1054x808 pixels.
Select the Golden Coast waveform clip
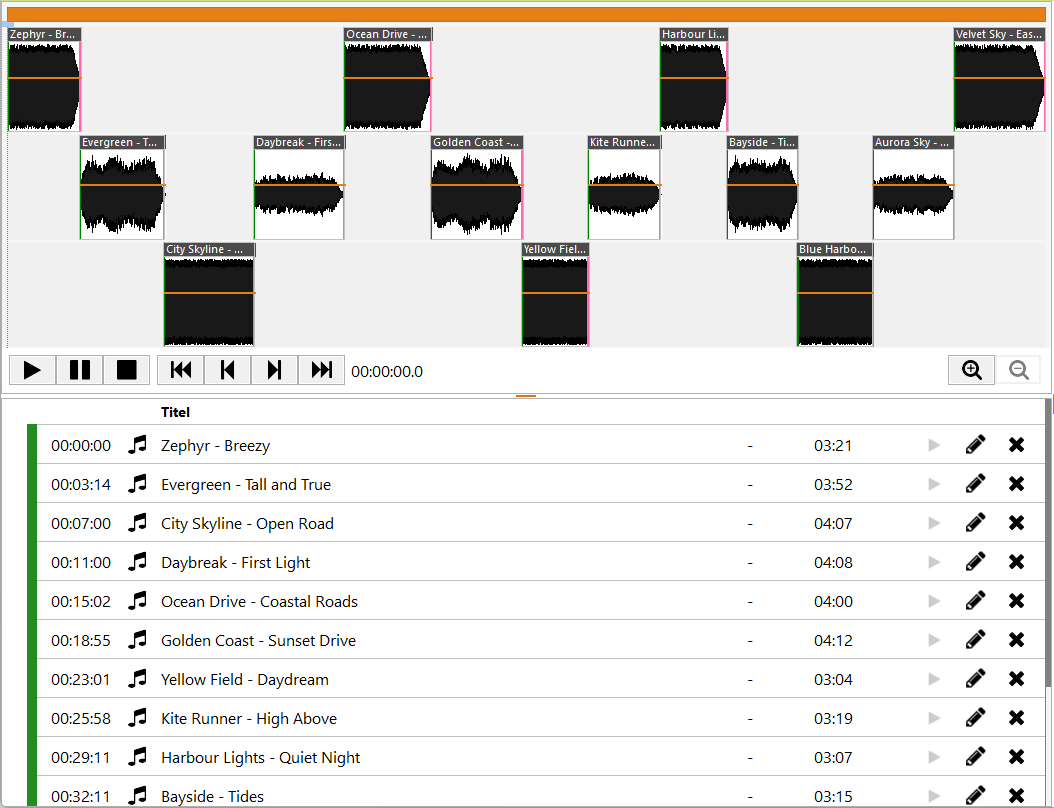477,187
